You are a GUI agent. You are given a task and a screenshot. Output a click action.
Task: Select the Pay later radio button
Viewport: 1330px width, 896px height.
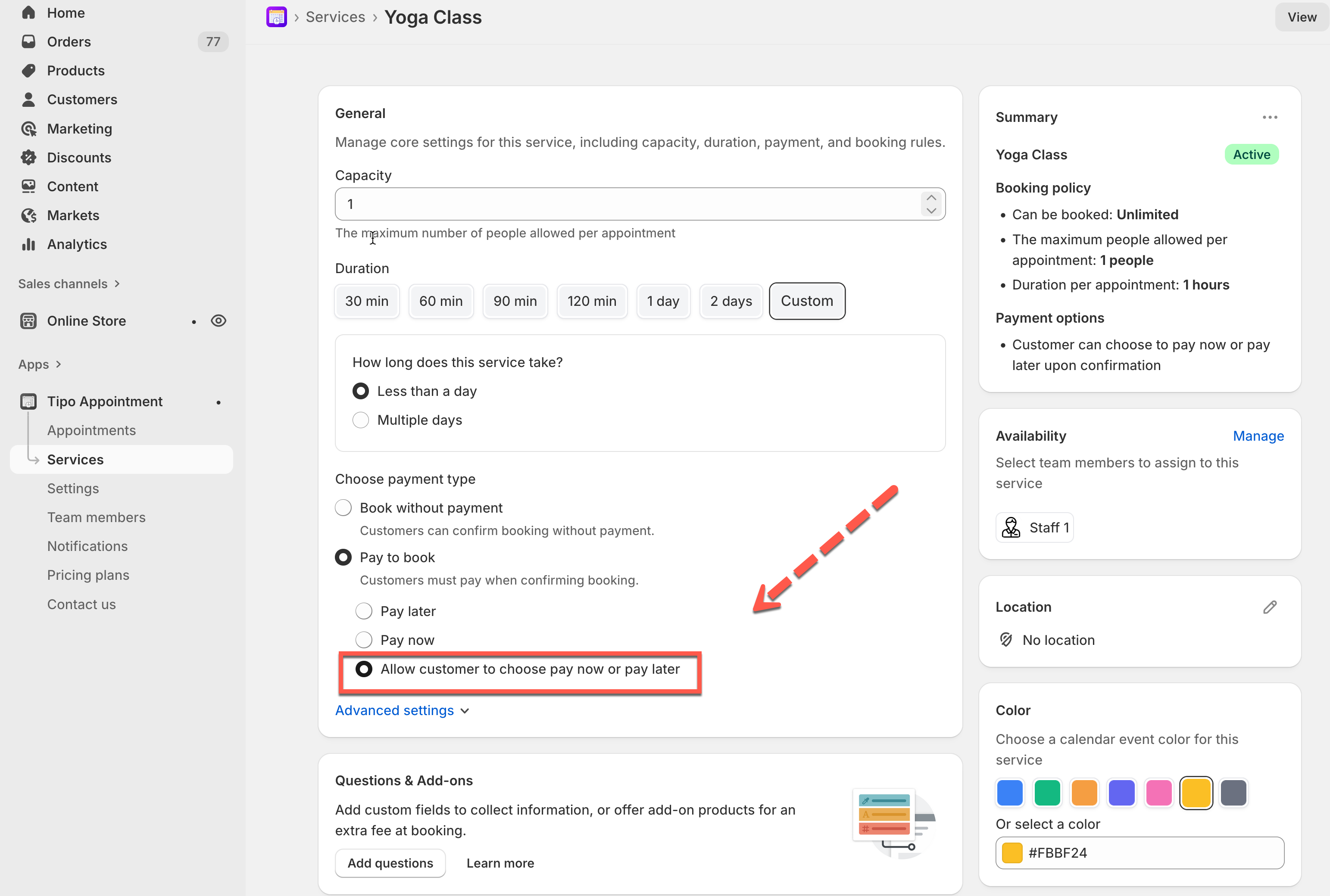pos(363,611)
